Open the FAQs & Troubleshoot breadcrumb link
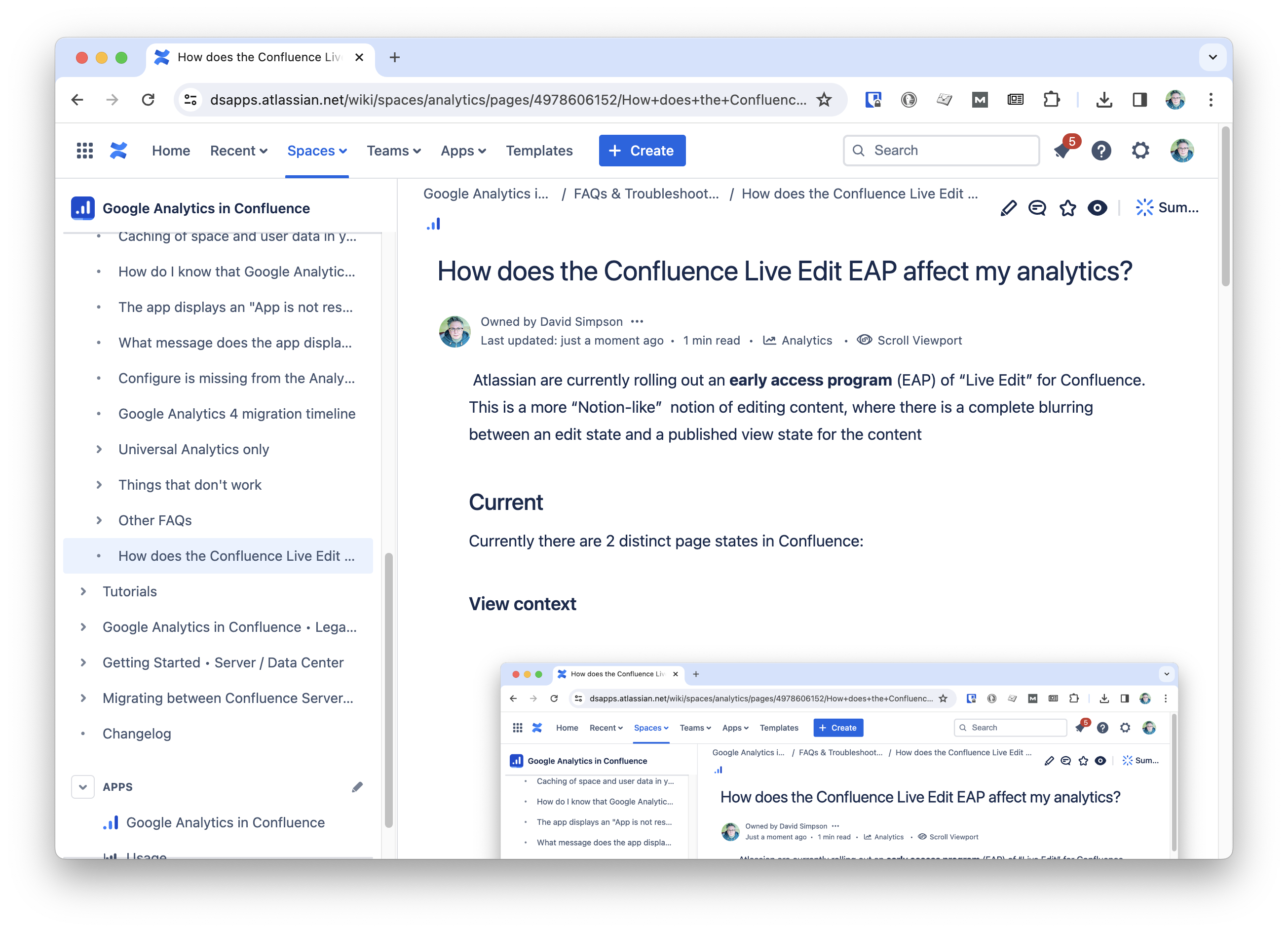 click(645, 193)
